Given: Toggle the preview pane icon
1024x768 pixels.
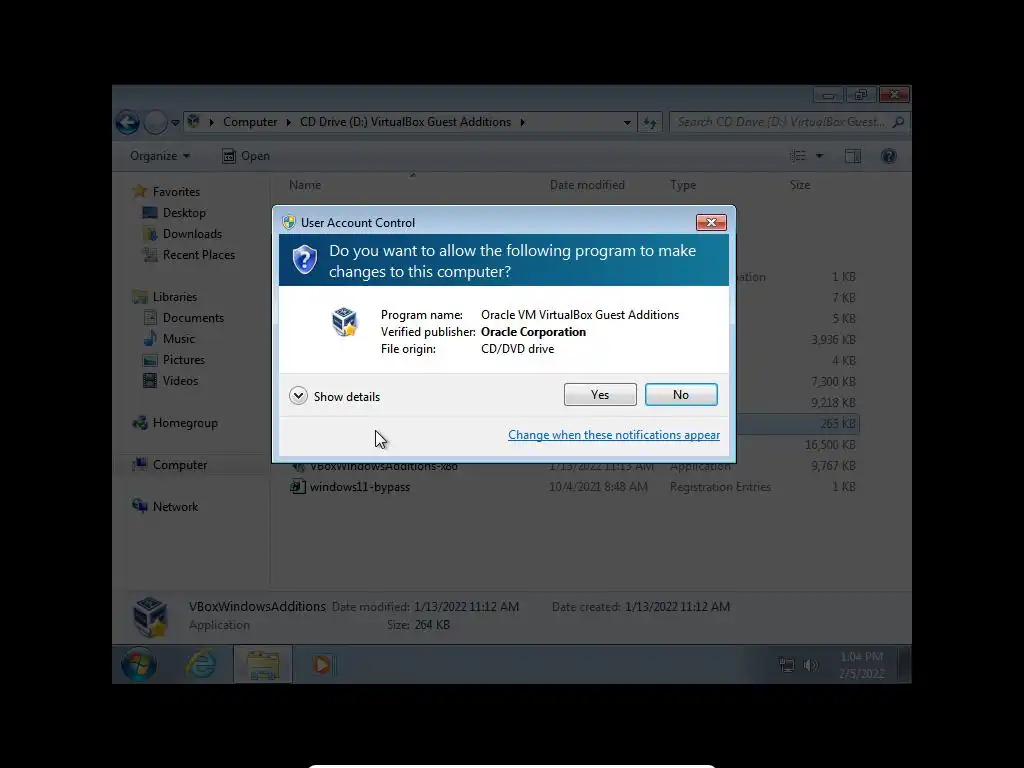Looking at the screenshot, I should coord(853,156).
